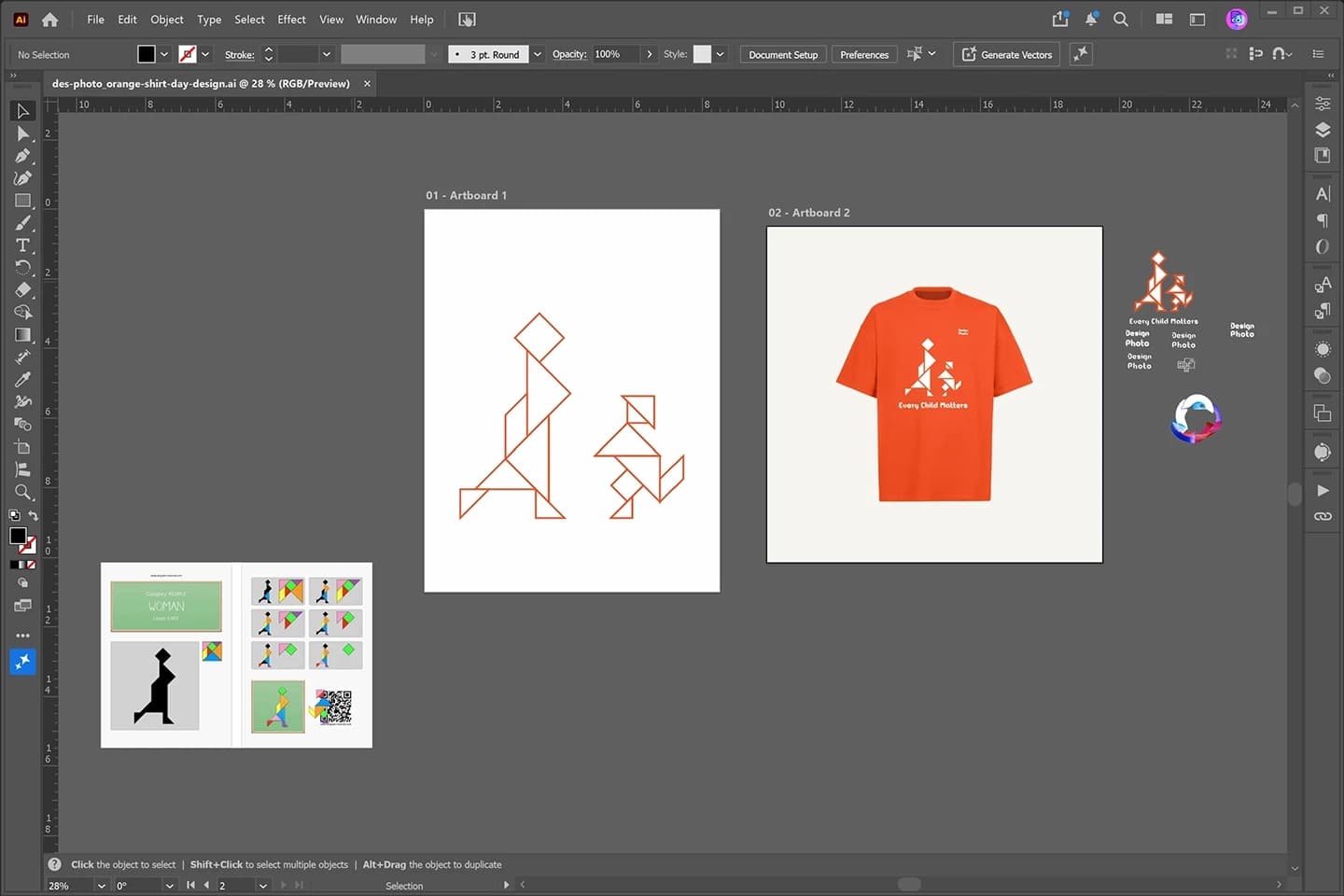Open the Links panel icon

1323,516
